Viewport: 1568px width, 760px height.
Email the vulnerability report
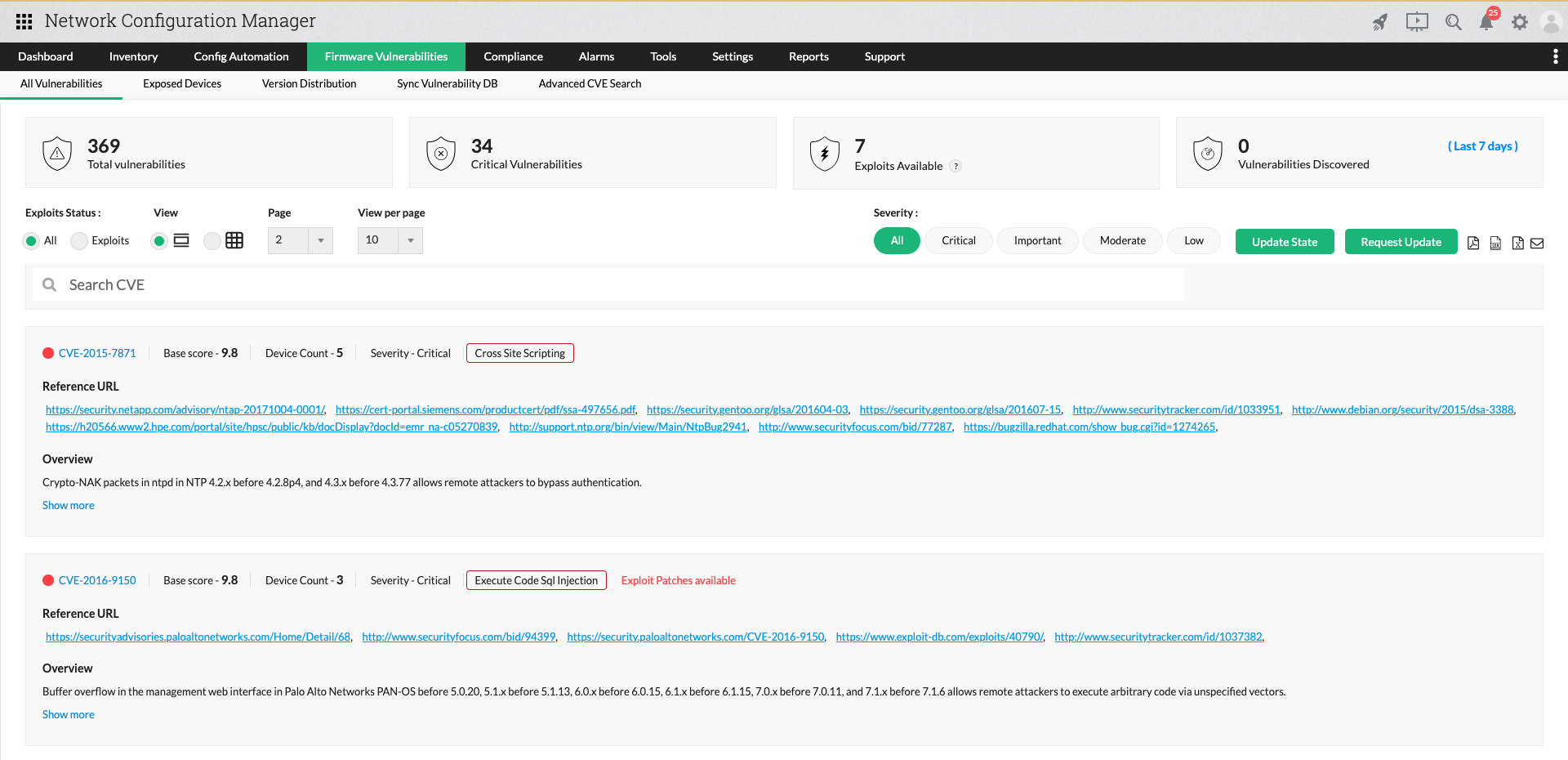point(1539,243)
